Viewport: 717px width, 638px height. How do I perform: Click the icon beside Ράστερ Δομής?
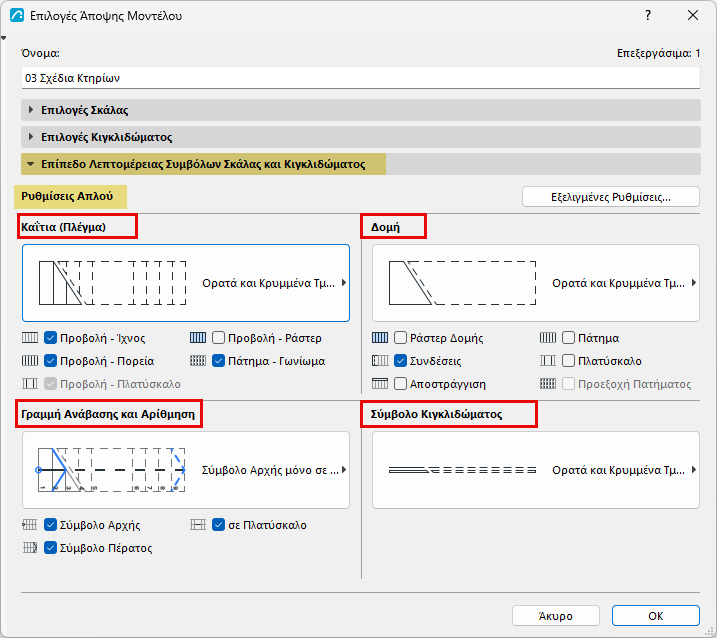click(x=380, y=338)
